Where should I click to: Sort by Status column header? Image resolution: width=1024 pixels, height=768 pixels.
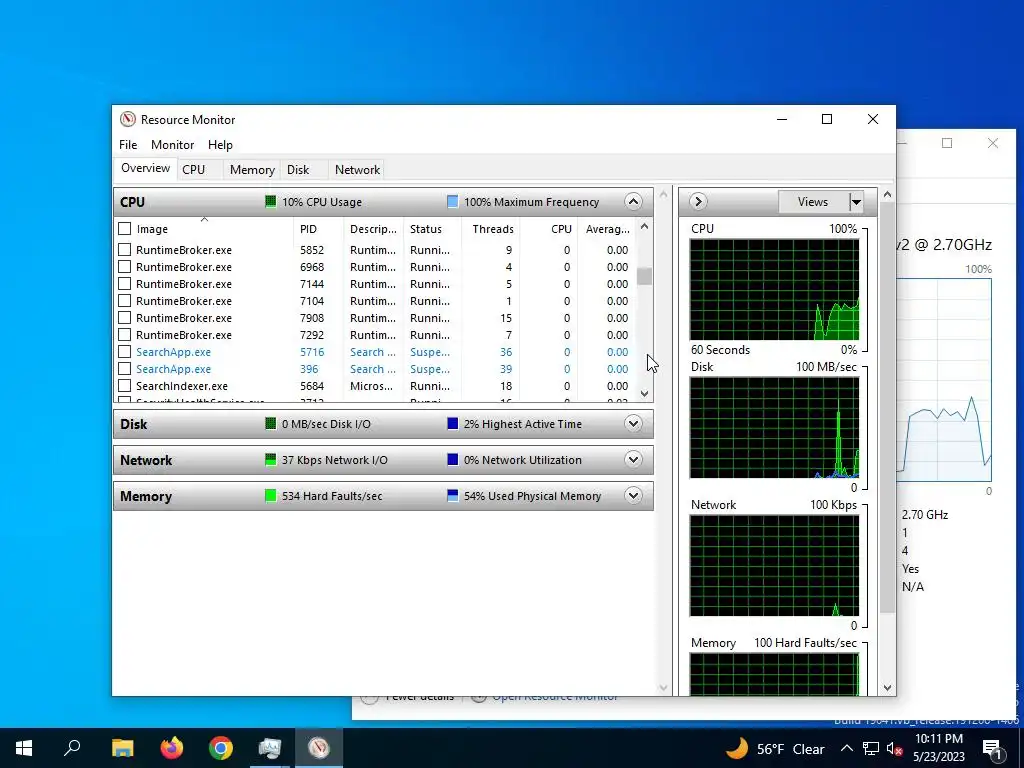tap(432, 229)
